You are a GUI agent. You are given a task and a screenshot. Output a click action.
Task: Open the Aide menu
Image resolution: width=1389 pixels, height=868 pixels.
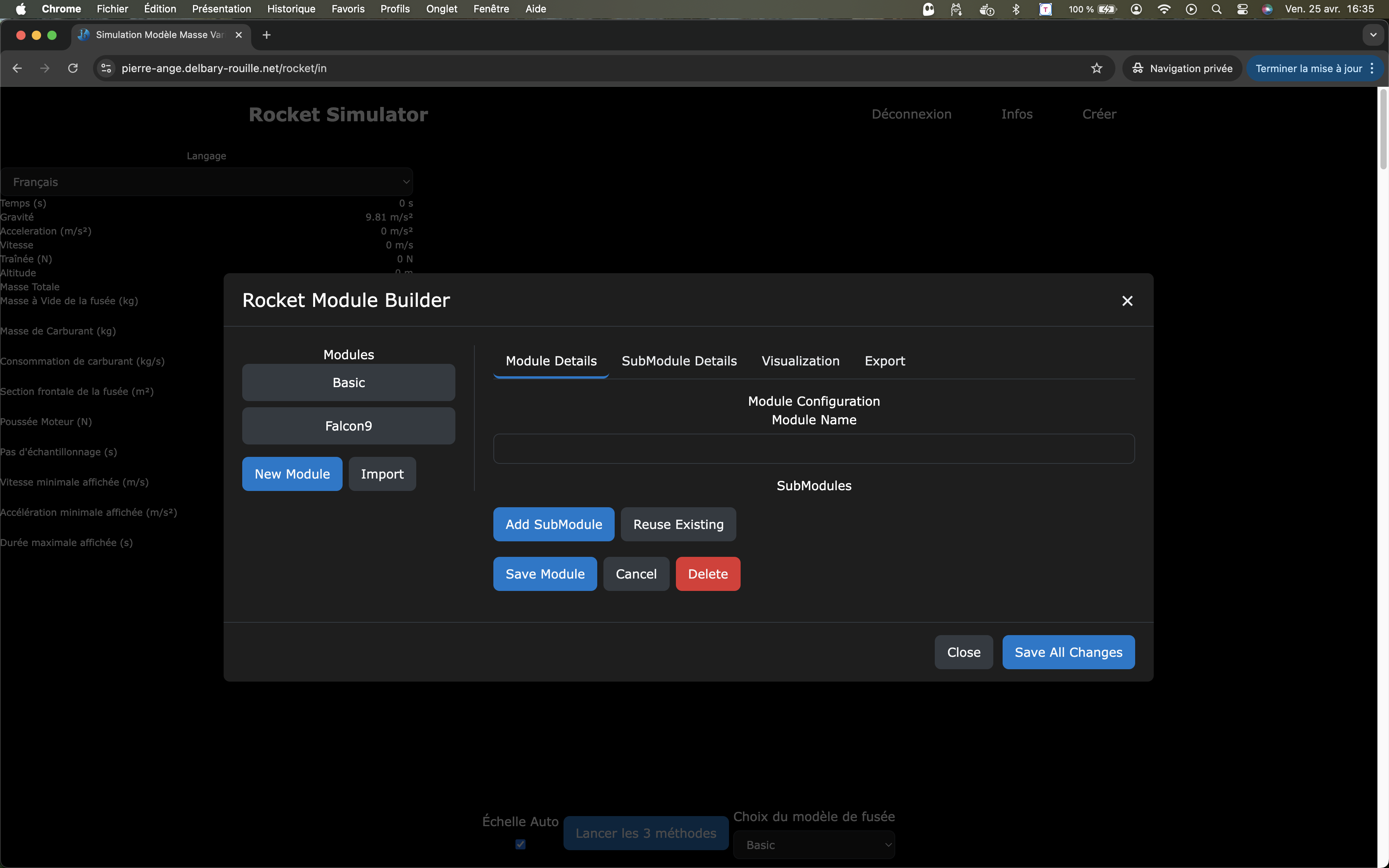[x=536, y=9]
